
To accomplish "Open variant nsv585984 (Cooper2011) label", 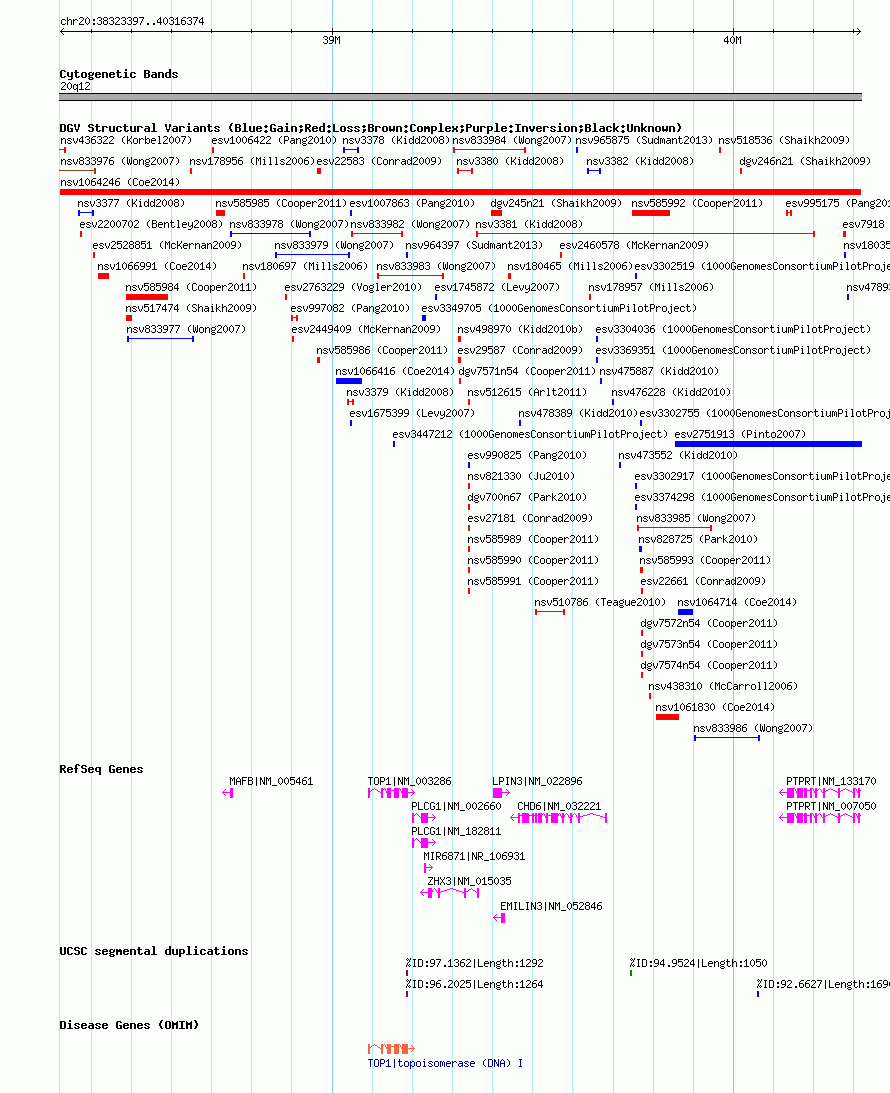I will tap(191, 287).
